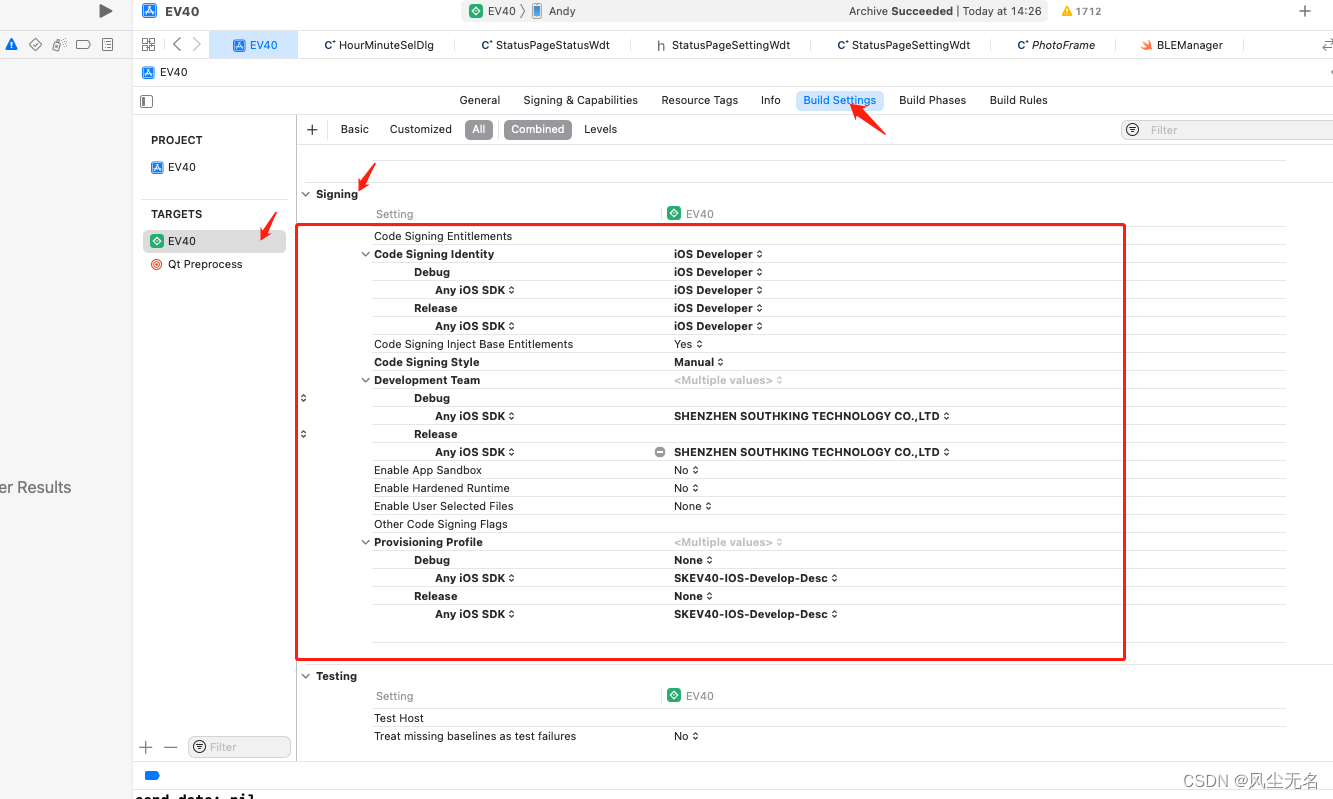1333x799 pixels.
Task: Click the EV40 project icon in the title bar
Action: pyautogui.click(x=149, y=11)
